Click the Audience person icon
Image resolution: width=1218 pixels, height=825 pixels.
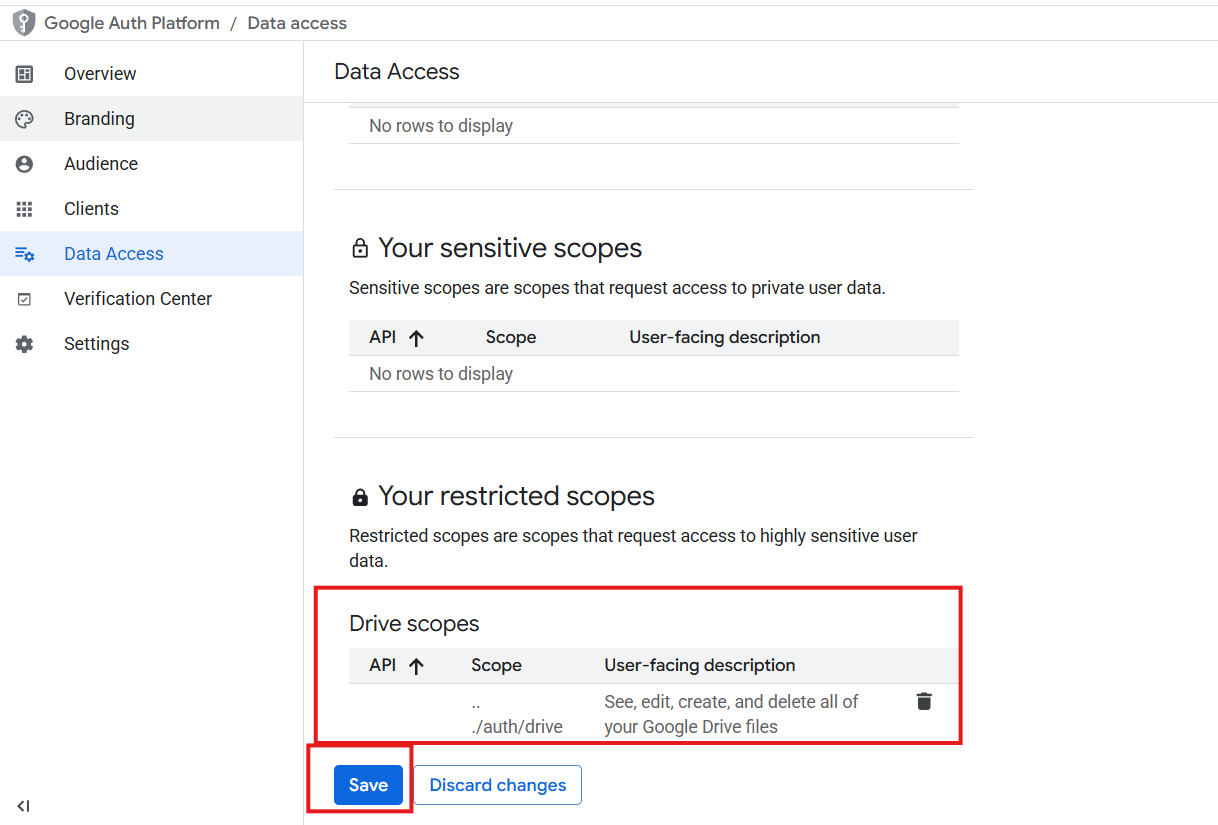pyautogui.click(x=24, y=164)
